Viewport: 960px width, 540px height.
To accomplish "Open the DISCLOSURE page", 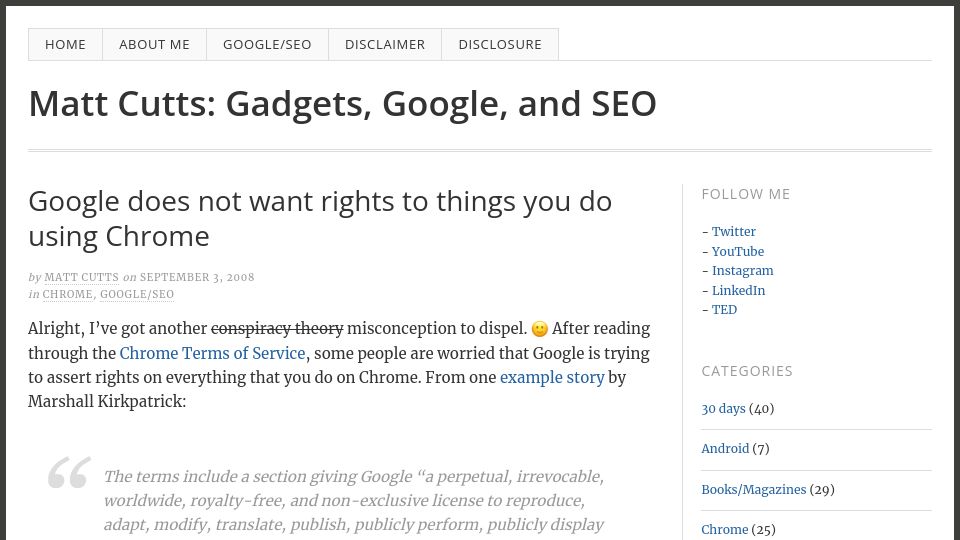I will pyautogui.click(x=500, y=45).
